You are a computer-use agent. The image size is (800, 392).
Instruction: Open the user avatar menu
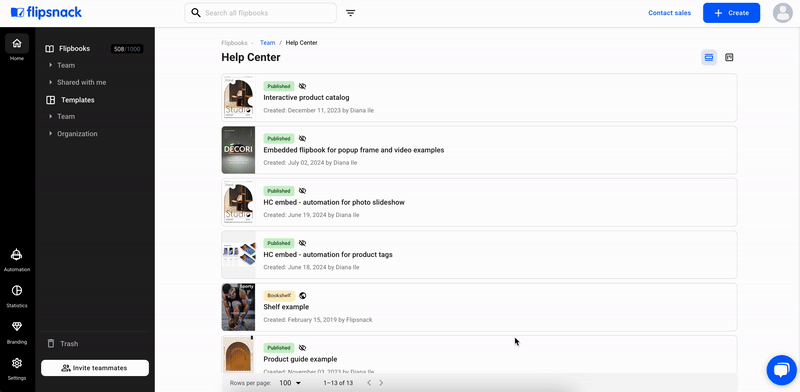tap(783, 13)
